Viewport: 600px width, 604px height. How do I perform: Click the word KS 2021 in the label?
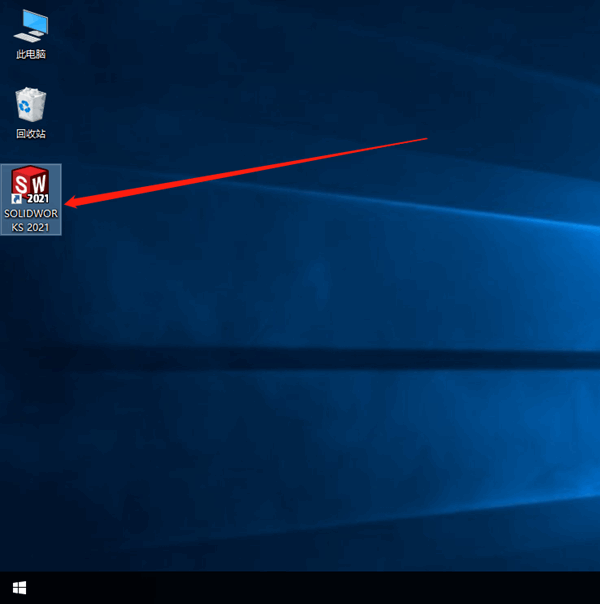31,227
